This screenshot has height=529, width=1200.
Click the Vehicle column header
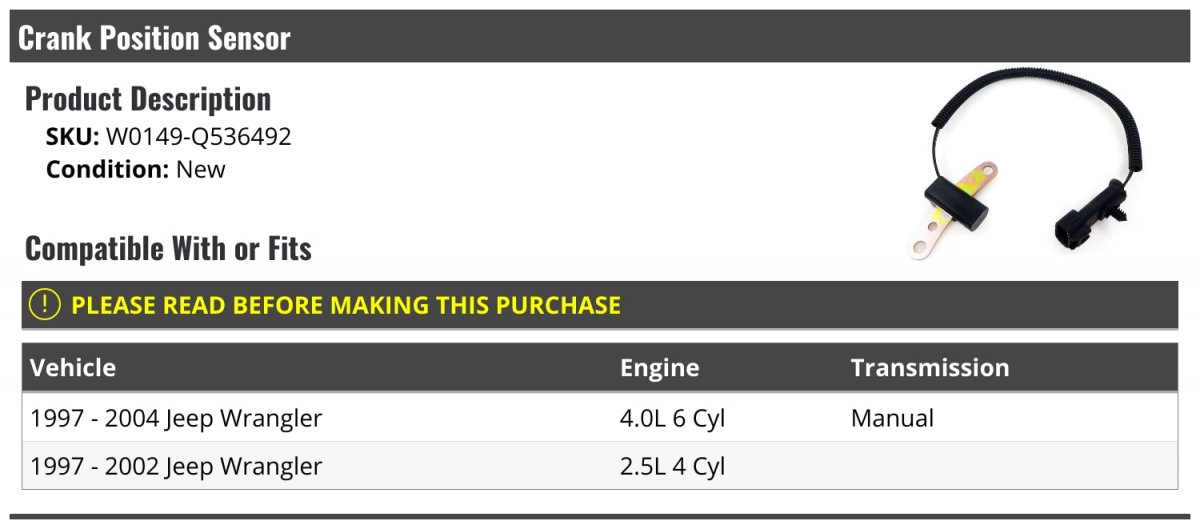(73, 367)
